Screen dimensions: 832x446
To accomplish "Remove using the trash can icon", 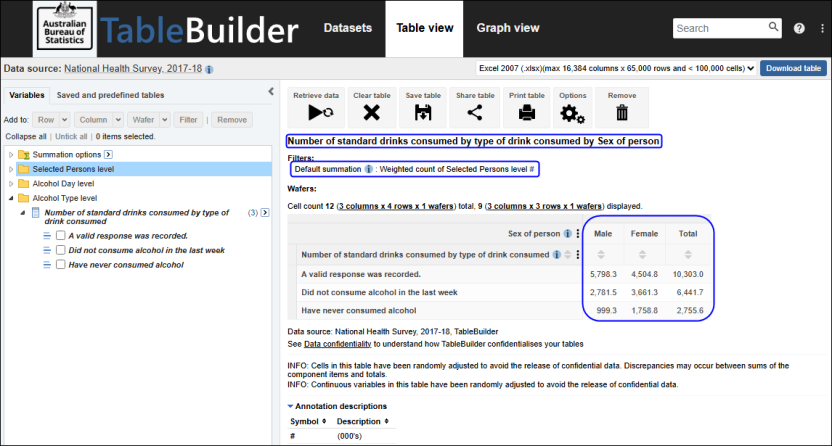I will click(x=622, y=112).
